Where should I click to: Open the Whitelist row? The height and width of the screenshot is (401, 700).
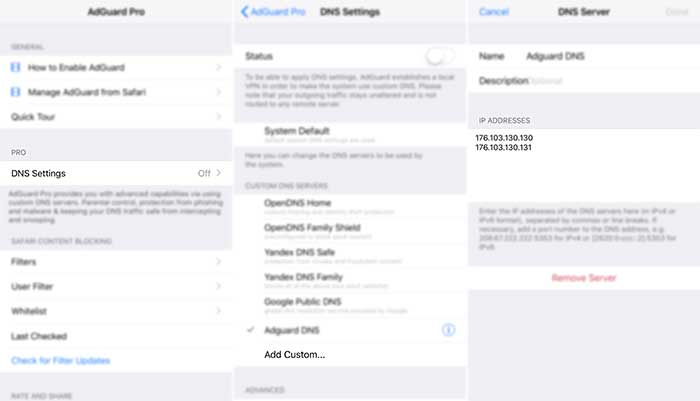pyautogui.click(x=115, y=312)
